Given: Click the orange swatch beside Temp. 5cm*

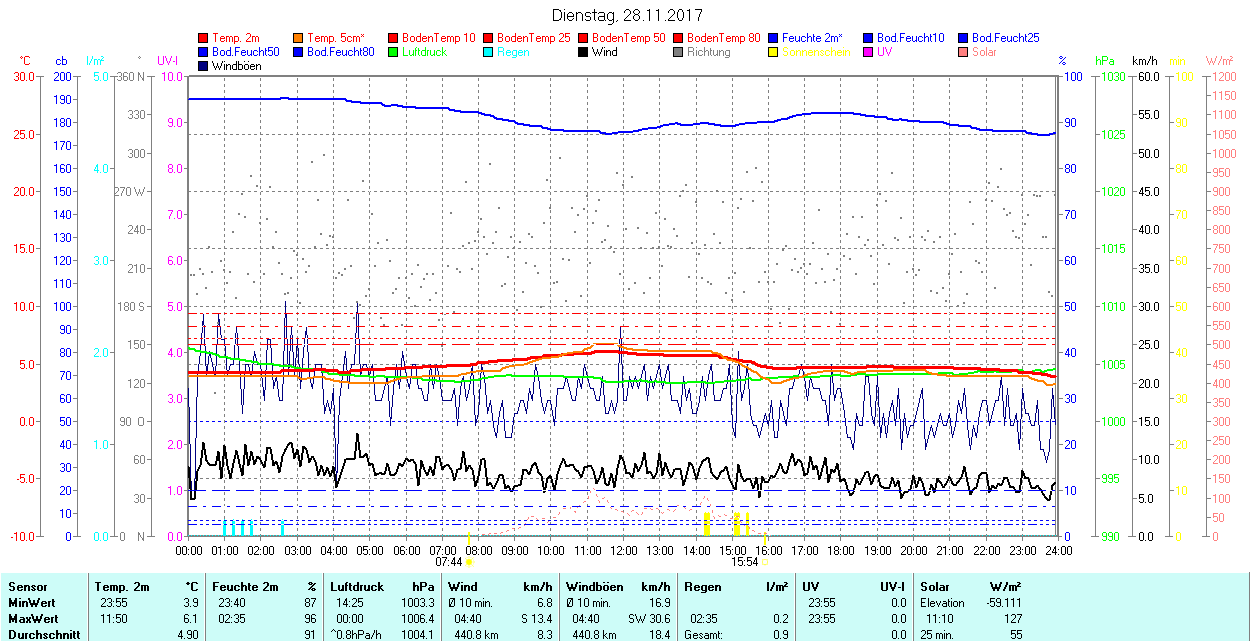Looking at the screenshot, I should pyautogui.click(x=299, y=38).
